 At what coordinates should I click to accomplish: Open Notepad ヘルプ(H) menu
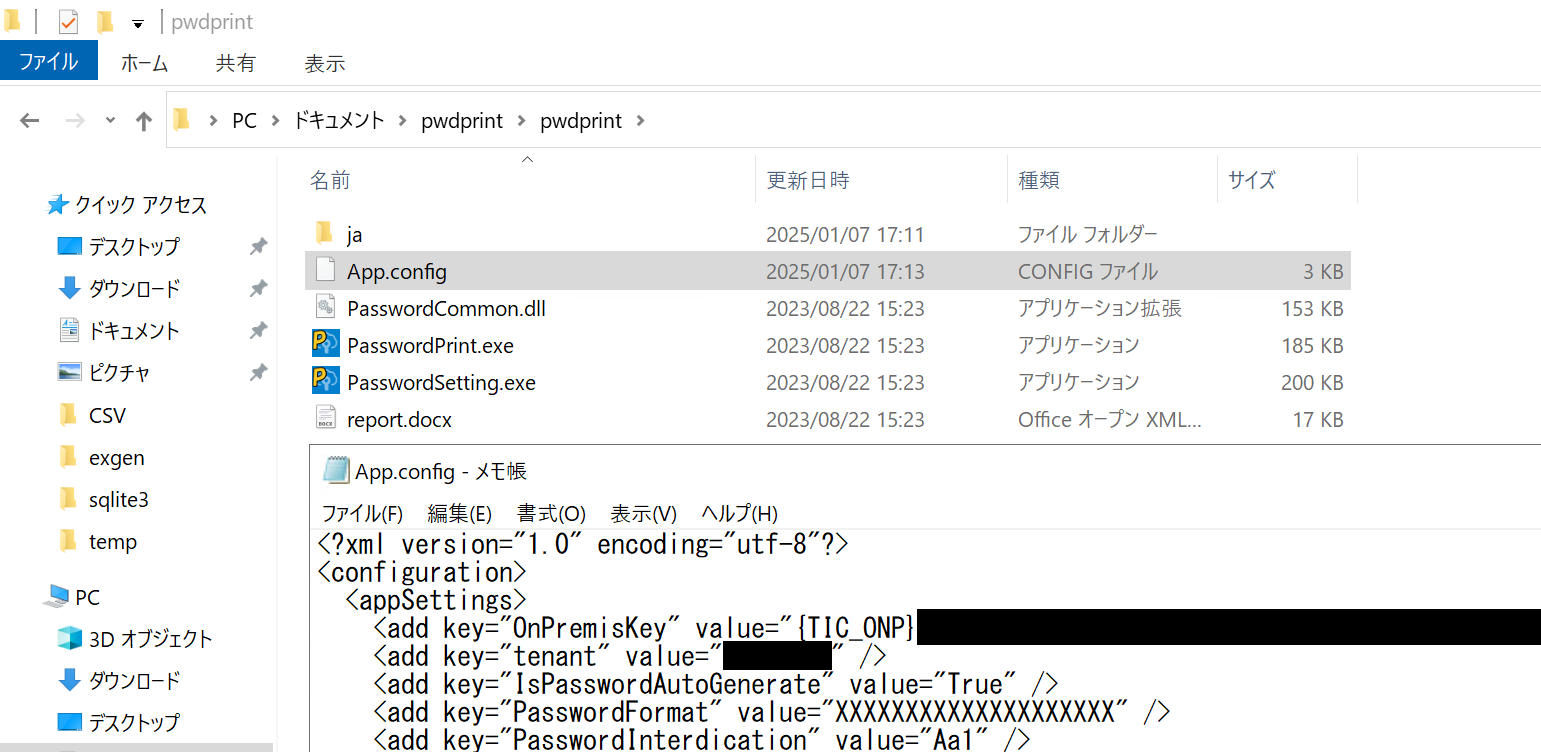tap(739, 514)
